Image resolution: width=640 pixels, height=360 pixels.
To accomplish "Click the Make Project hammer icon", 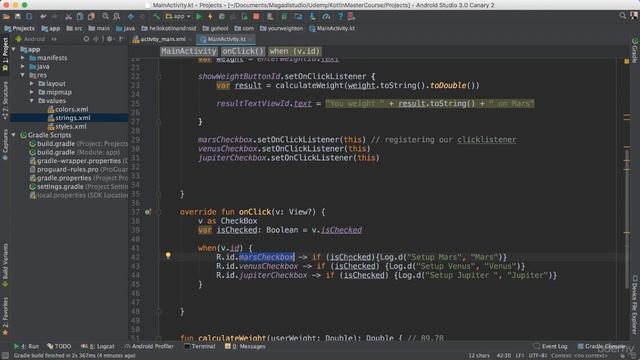I will tap(156, 17).
